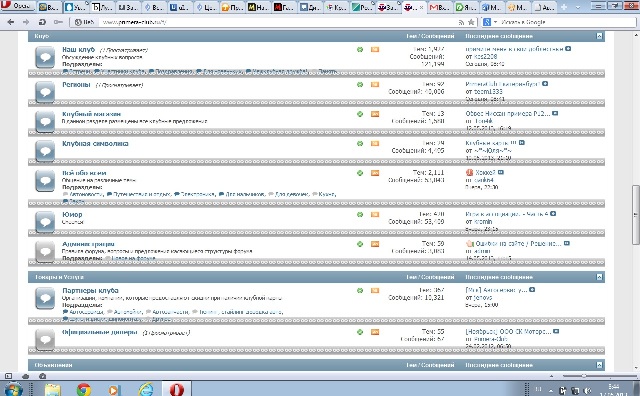The image size is (640, 396).
Task: Open the Партнеры клуба forum link
Action: (x=90, y=290)
